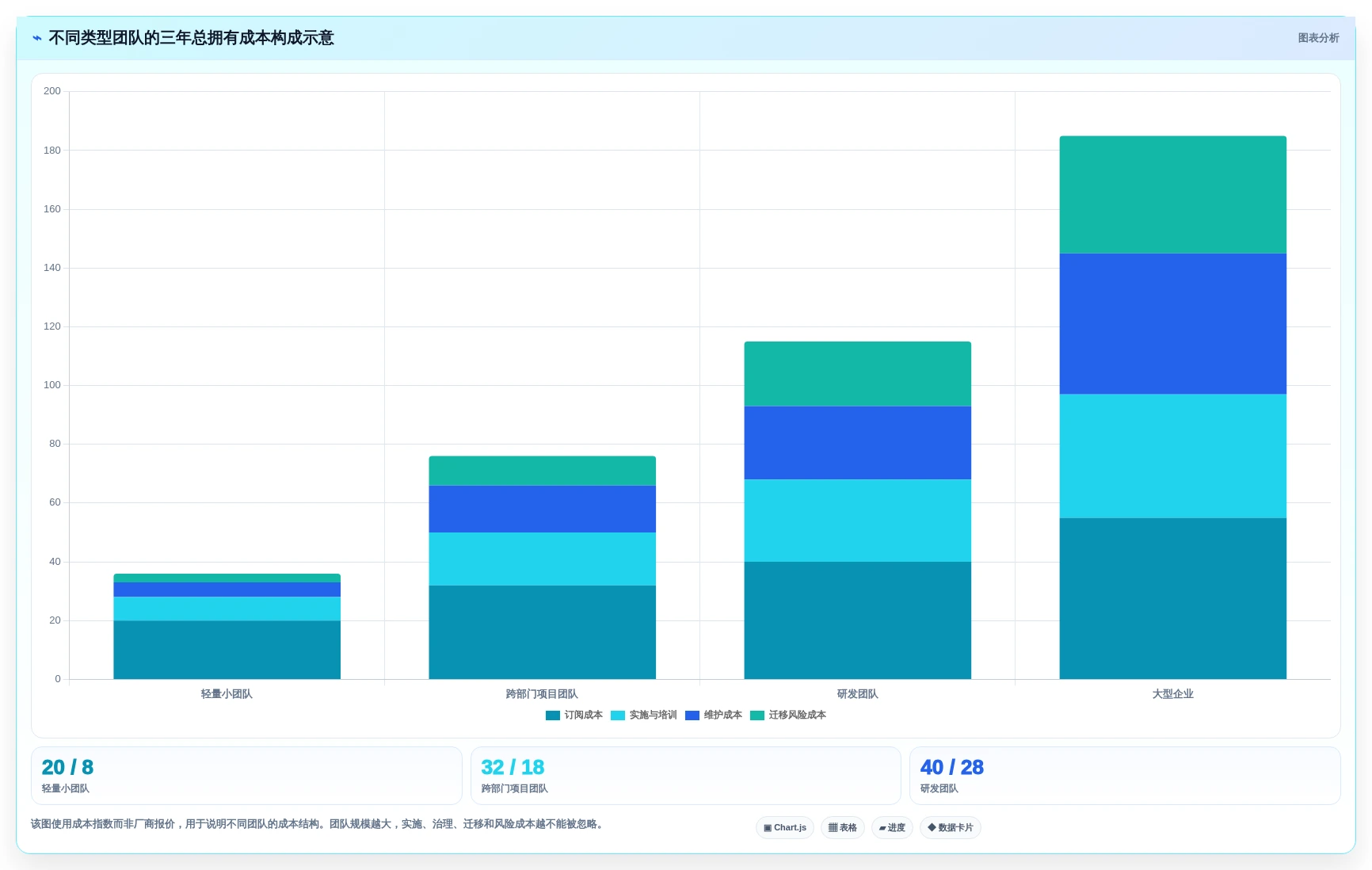This screenshot has width=1372, height=870.
Task: Click the 迁移风险成本 legend label
Action: click(798, 715)
